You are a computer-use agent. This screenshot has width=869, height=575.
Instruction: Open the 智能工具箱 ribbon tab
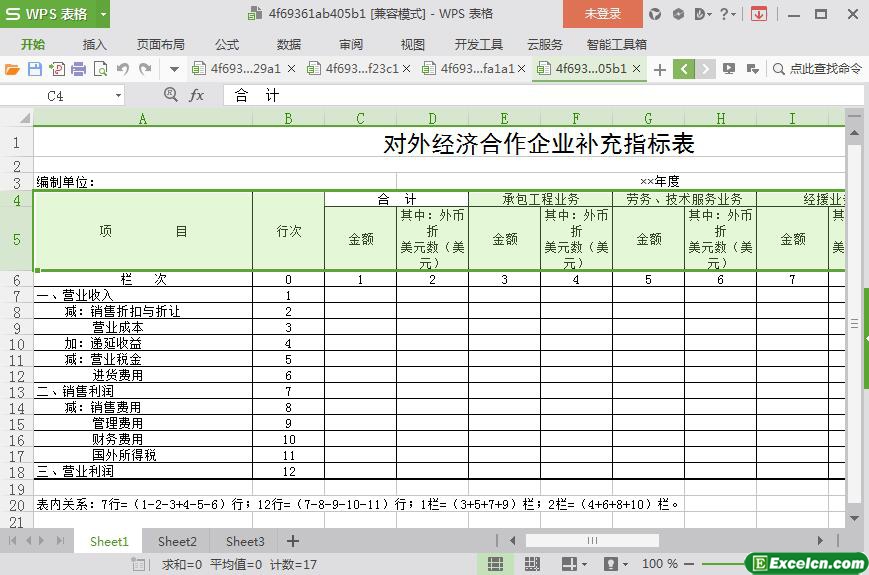[617, 45]
